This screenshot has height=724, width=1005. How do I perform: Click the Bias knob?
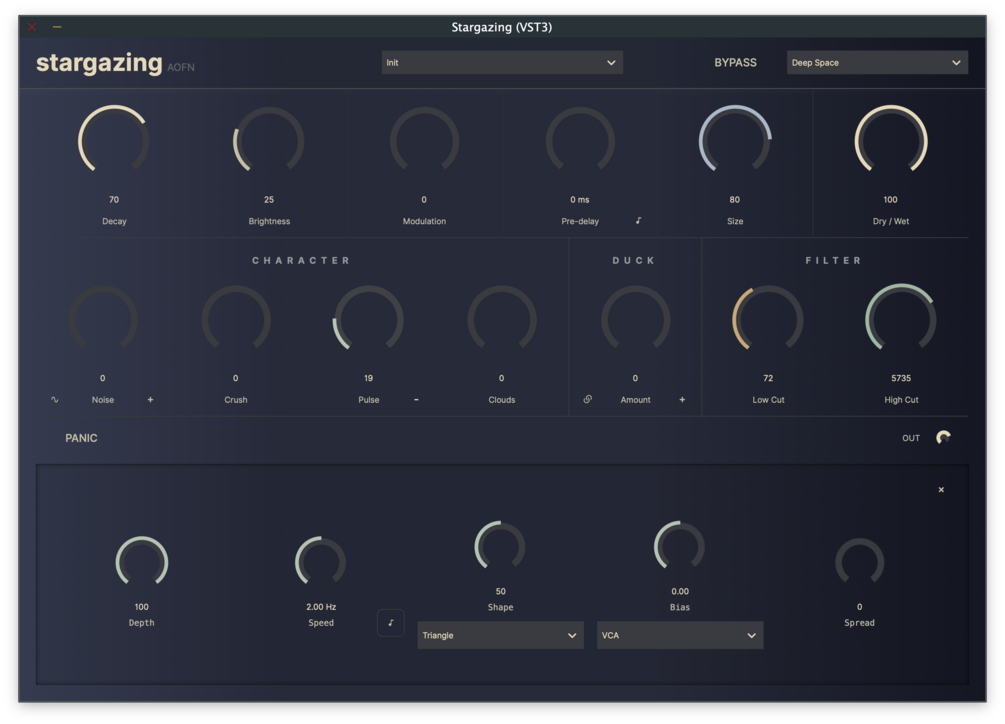[679, 546]
